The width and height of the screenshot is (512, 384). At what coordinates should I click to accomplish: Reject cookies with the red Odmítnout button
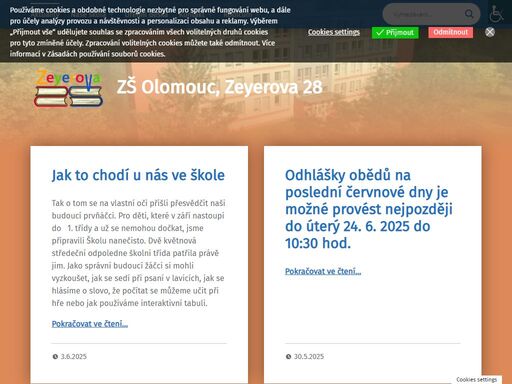point(451,32)
